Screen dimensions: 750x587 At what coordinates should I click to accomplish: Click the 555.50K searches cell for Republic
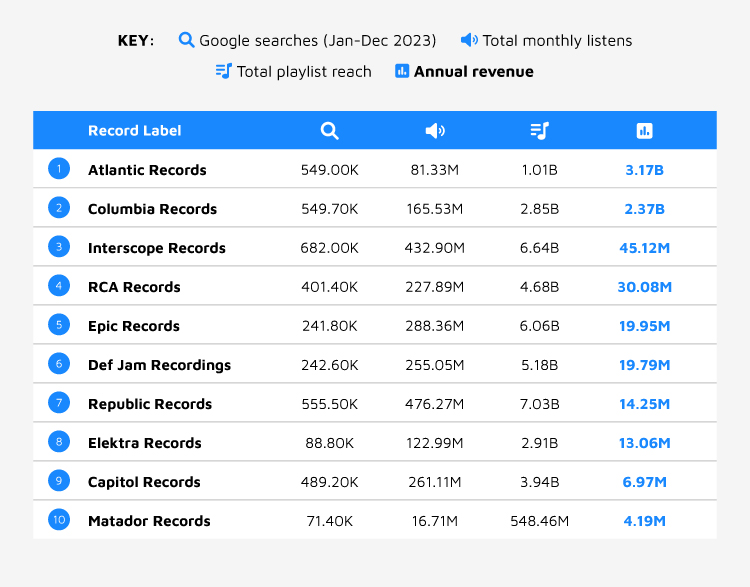click(x=330, y=404)
